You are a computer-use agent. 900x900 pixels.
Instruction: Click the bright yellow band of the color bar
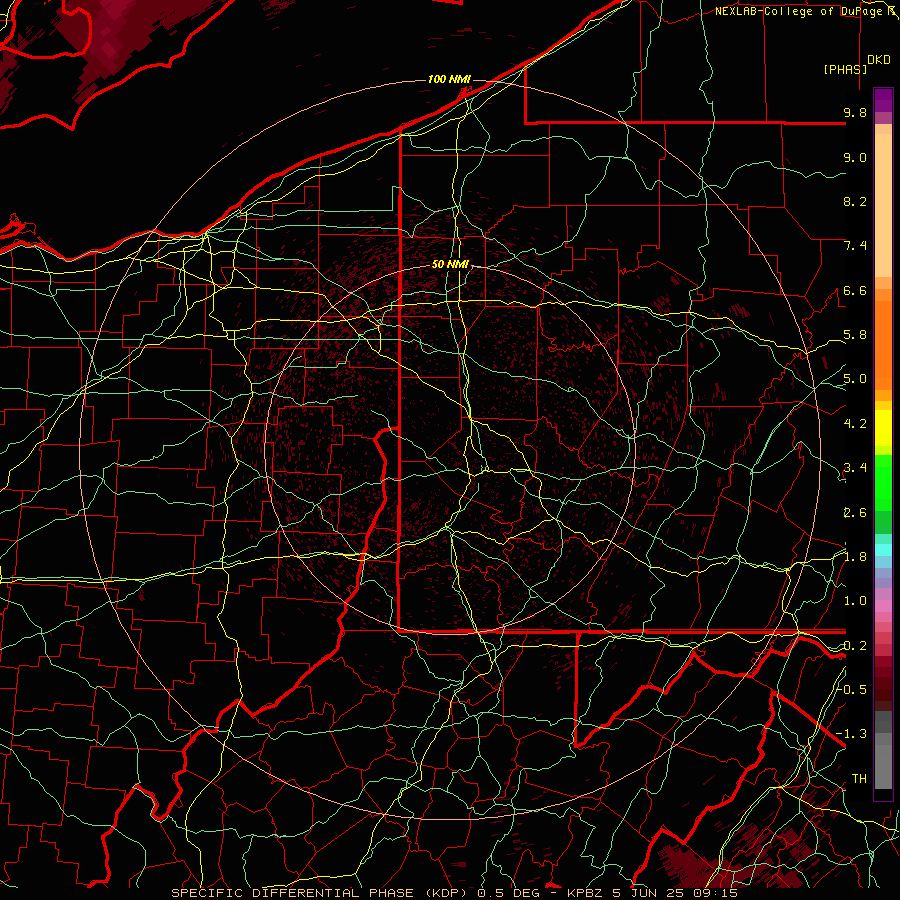pos(883,428)
